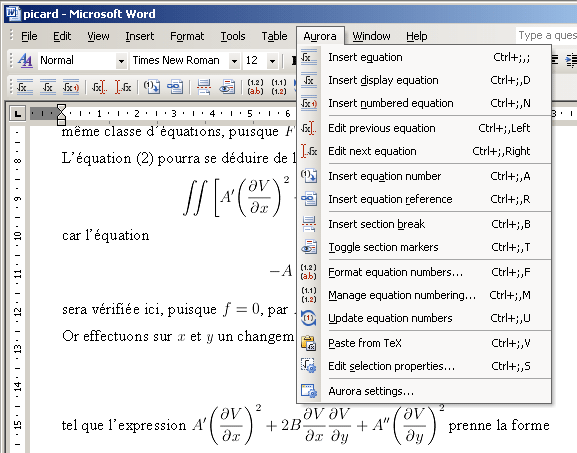Open the File menu
This screenshot has width=577, height=453.
pos(29,36)
